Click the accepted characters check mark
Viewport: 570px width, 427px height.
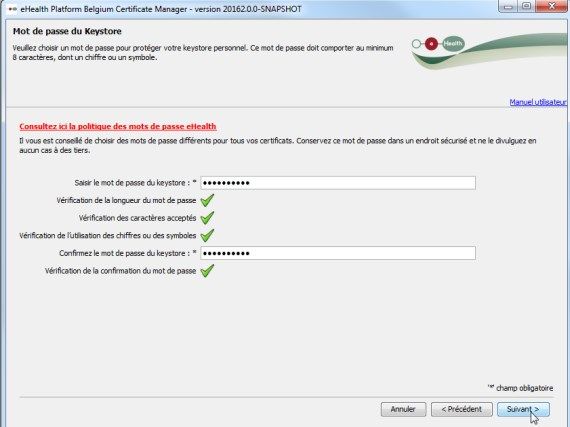click(207, 218)
